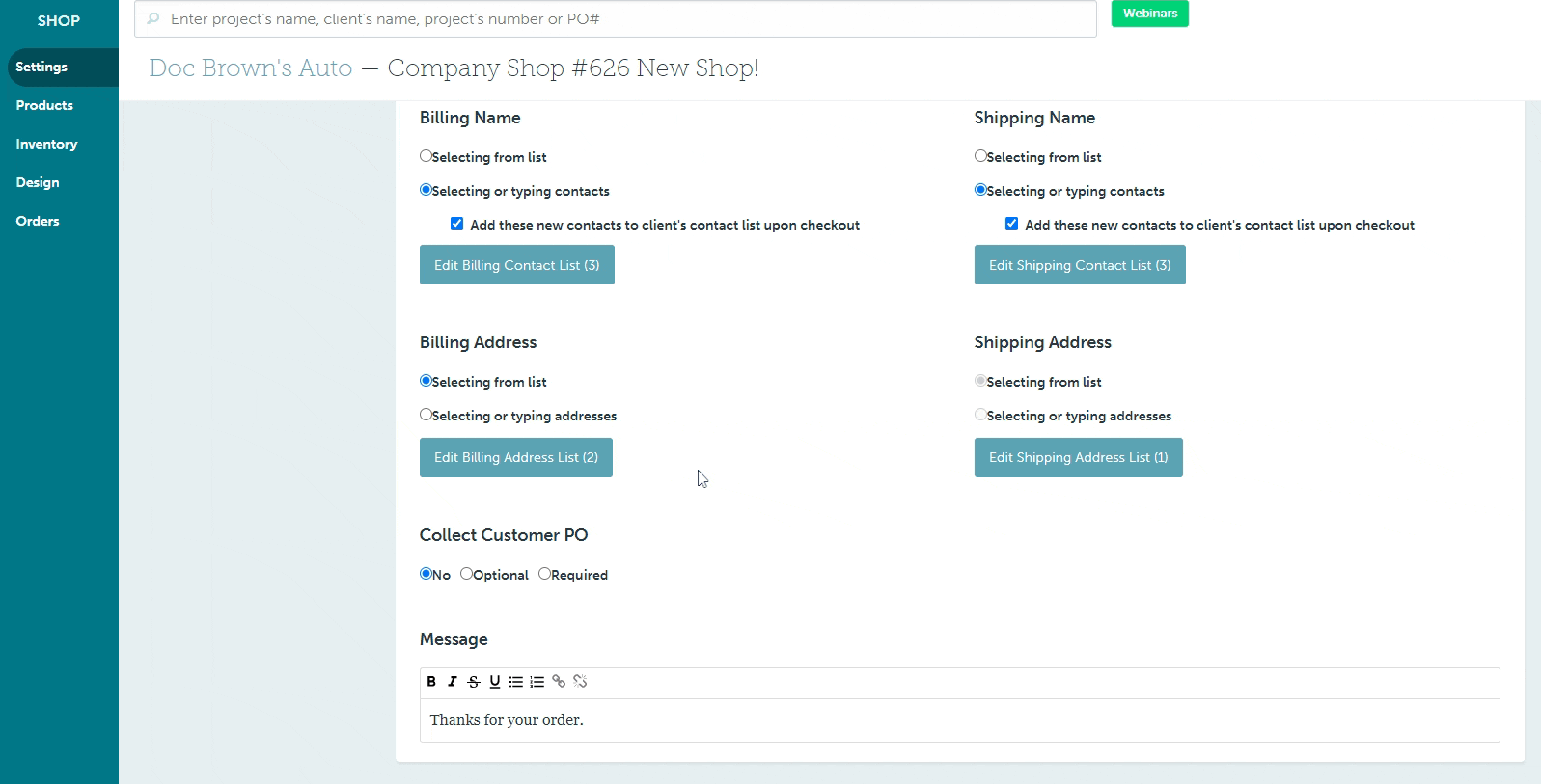Apply strikethrough formatting in Message editor
The width and height of the screenshot is (1541, 784).
pyautogui.click(x=473, y=682)
